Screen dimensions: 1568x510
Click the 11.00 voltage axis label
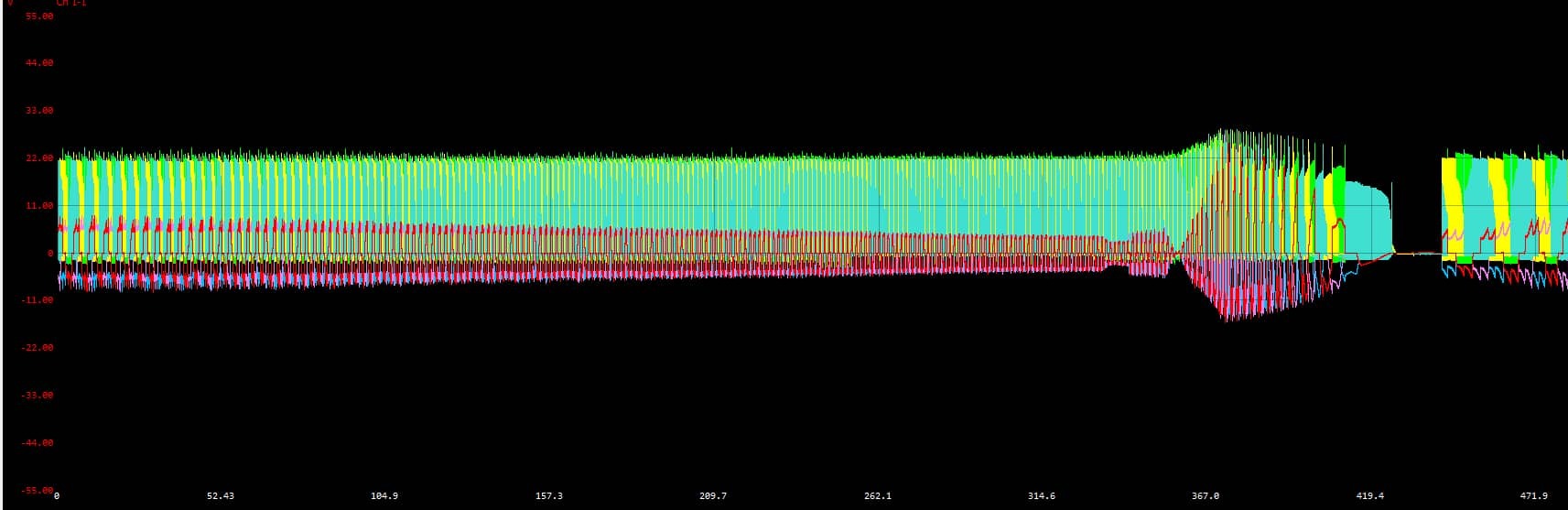pos(39,206)
